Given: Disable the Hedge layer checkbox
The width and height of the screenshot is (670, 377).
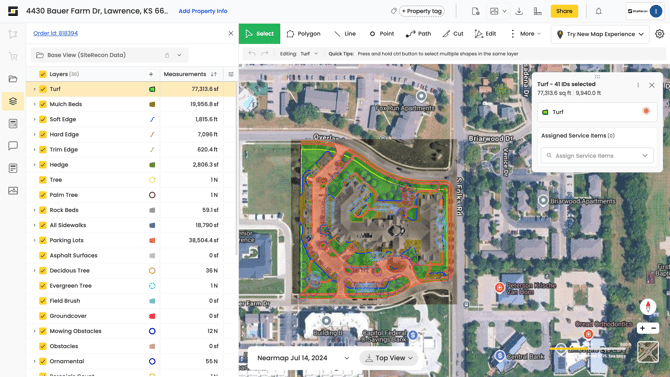Looking at the screenshot, I should pos(43,165).
